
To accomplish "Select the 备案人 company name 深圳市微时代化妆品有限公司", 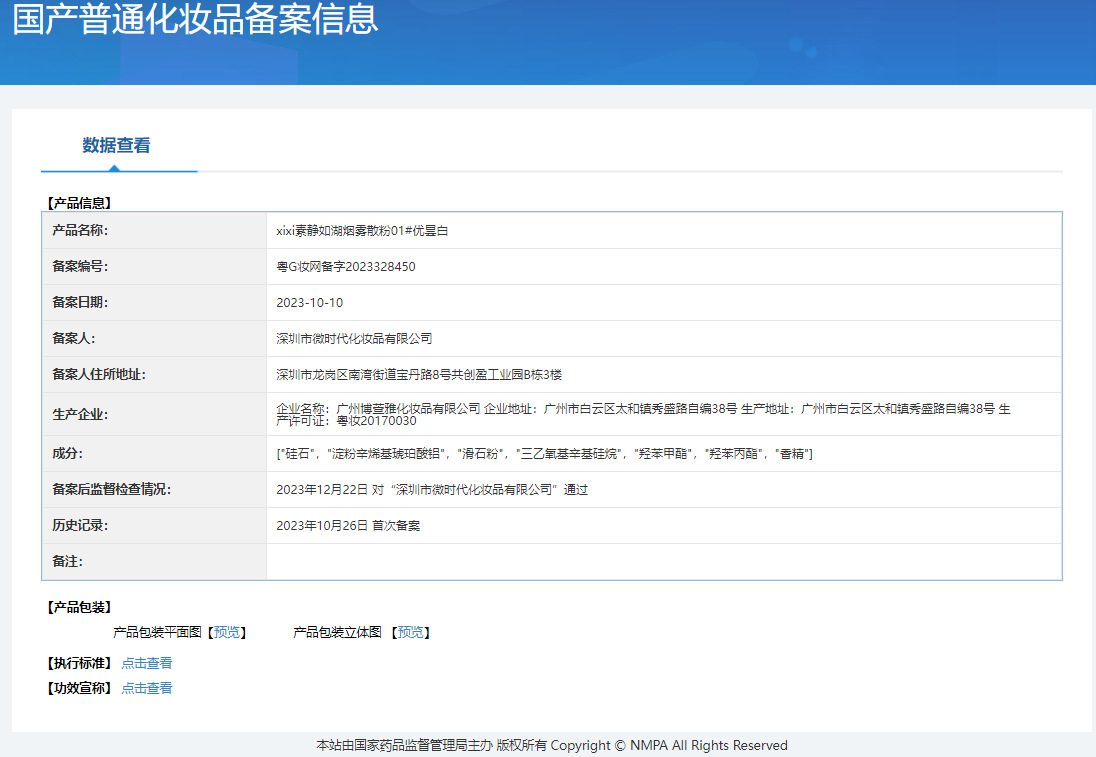I will click(354, 339).
